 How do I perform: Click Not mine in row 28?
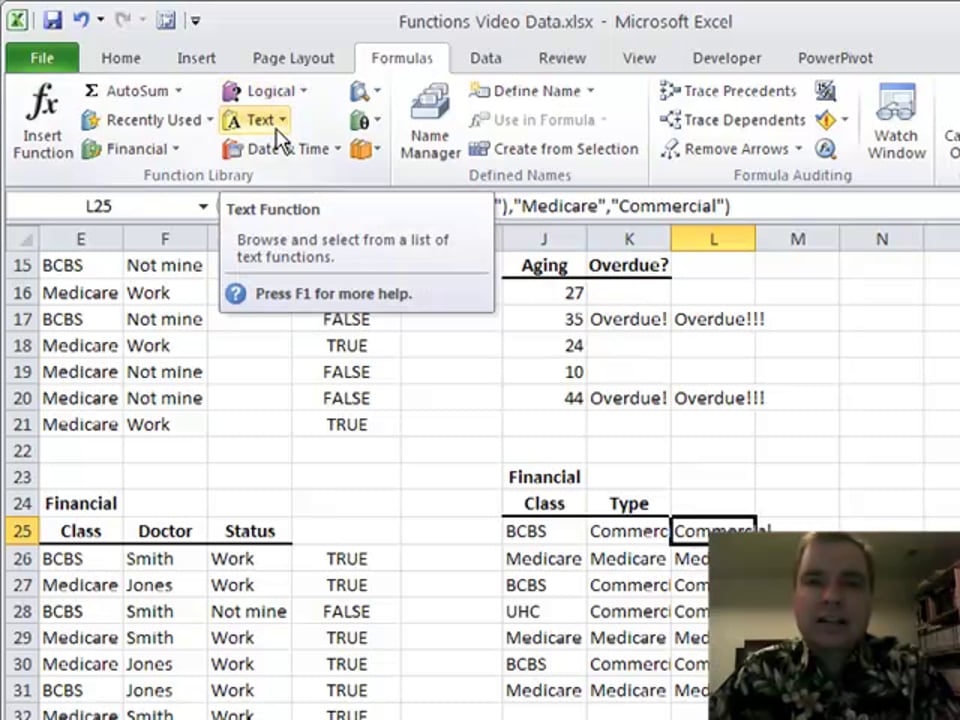249,612
